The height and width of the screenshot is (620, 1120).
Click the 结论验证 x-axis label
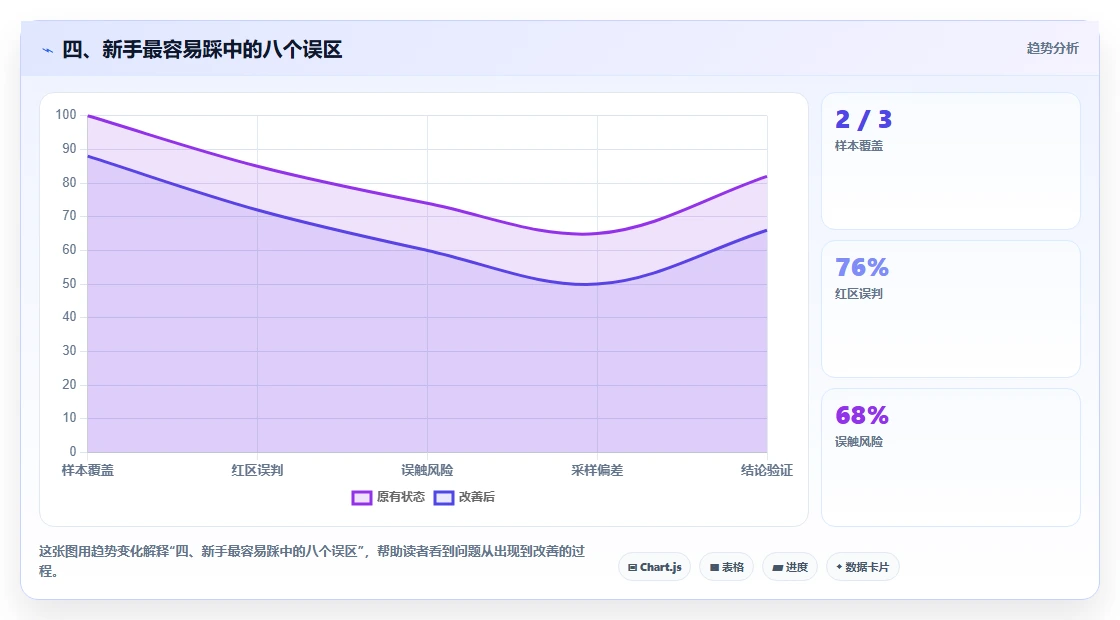coord(766,470)
